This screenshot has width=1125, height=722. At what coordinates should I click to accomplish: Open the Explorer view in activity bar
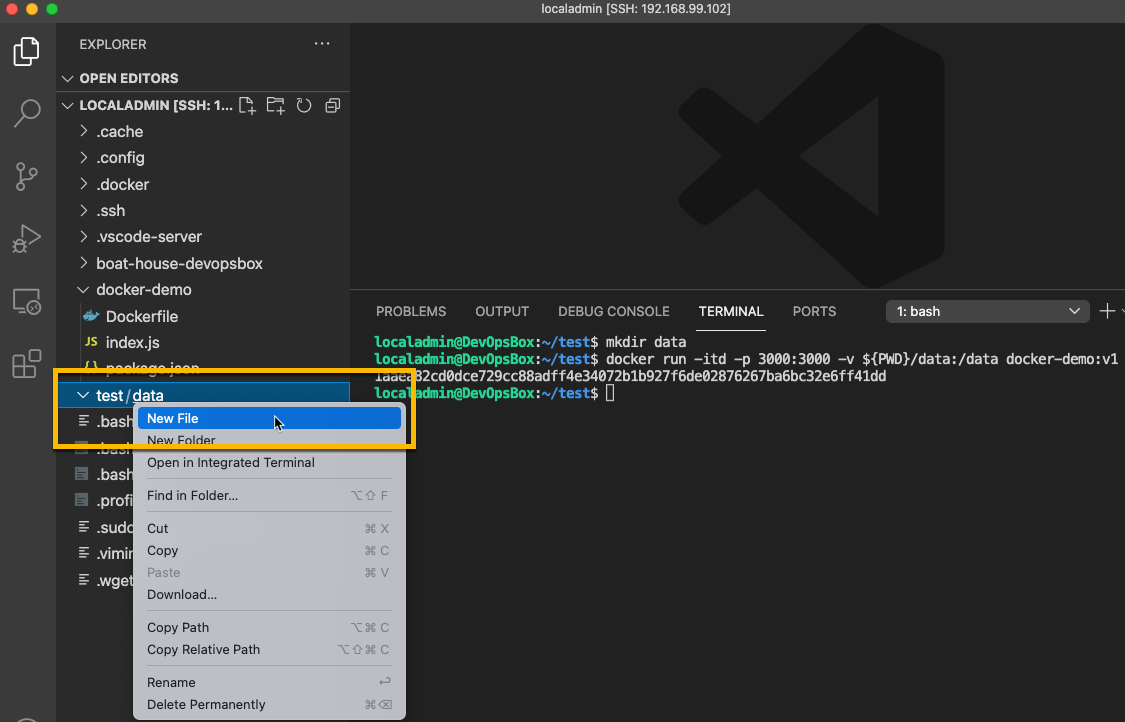click(27, 52)
